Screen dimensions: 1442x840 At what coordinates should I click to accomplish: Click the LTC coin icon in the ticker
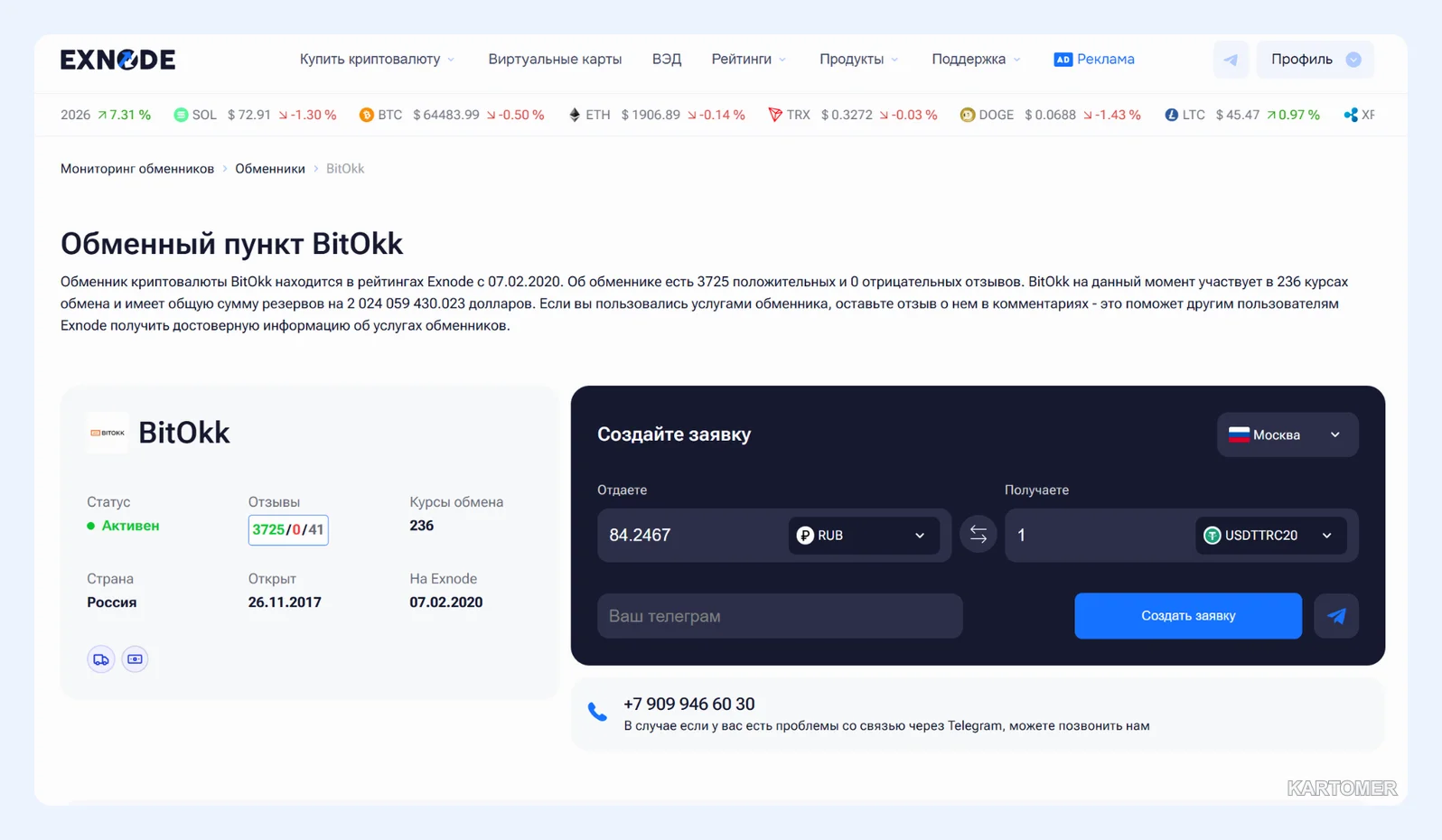[1171, 115]
